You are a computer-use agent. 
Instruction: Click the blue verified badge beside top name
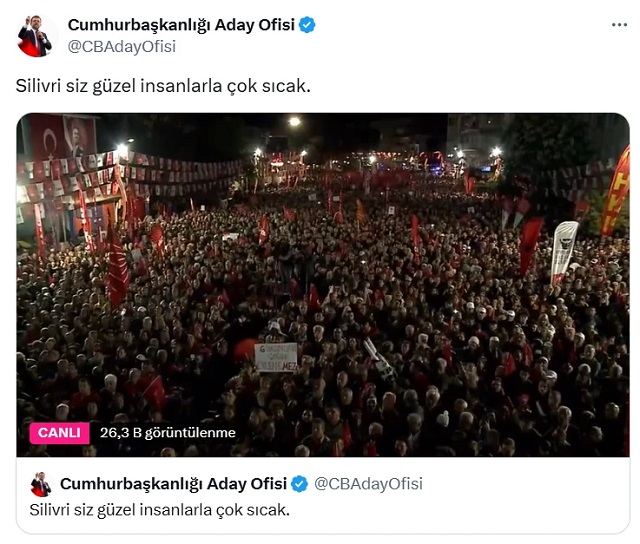click(307, 25)
